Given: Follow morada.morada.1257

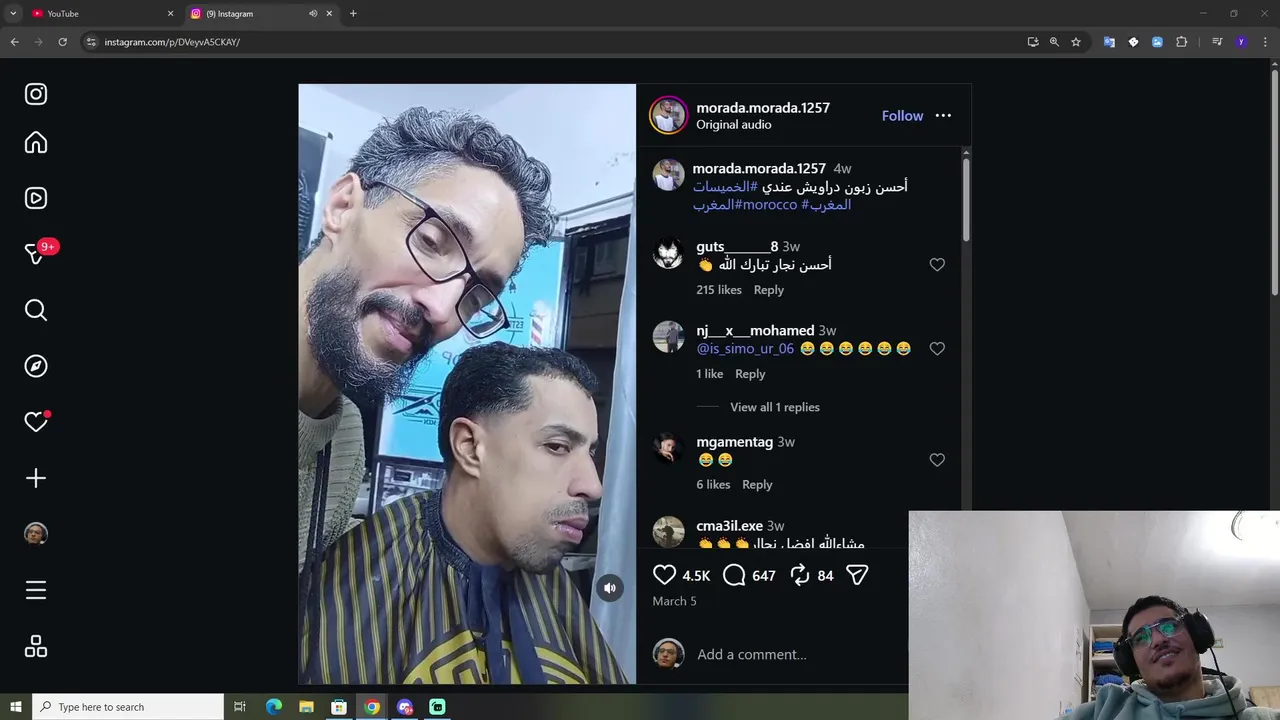Looking at the screenshot, I should click(902, 116).
